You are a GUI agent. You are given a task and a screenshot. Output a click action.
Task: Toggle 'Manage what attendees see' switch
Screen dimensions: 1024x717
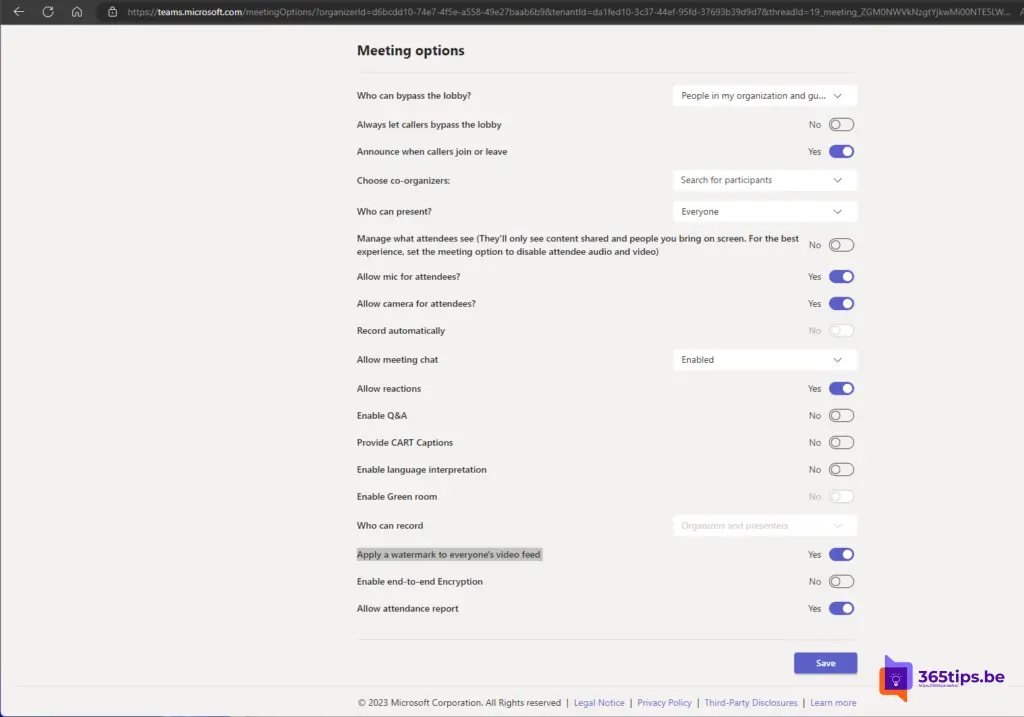click(x=841, y=245)
